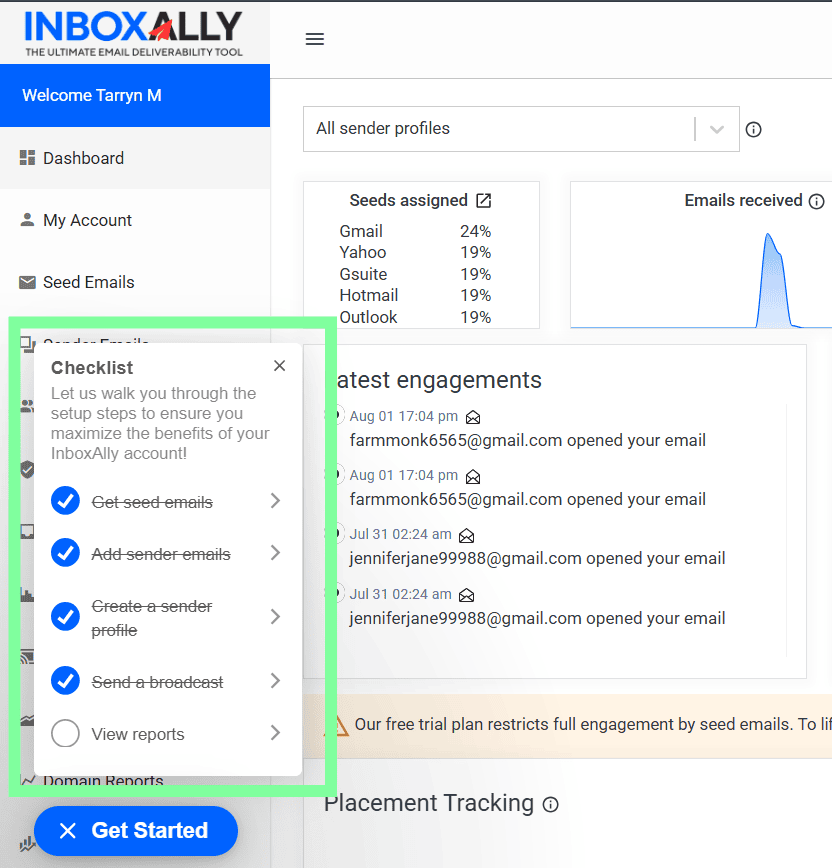Click the Yahoo seeds row
The image size is (832, 868).
click(415, 252)
